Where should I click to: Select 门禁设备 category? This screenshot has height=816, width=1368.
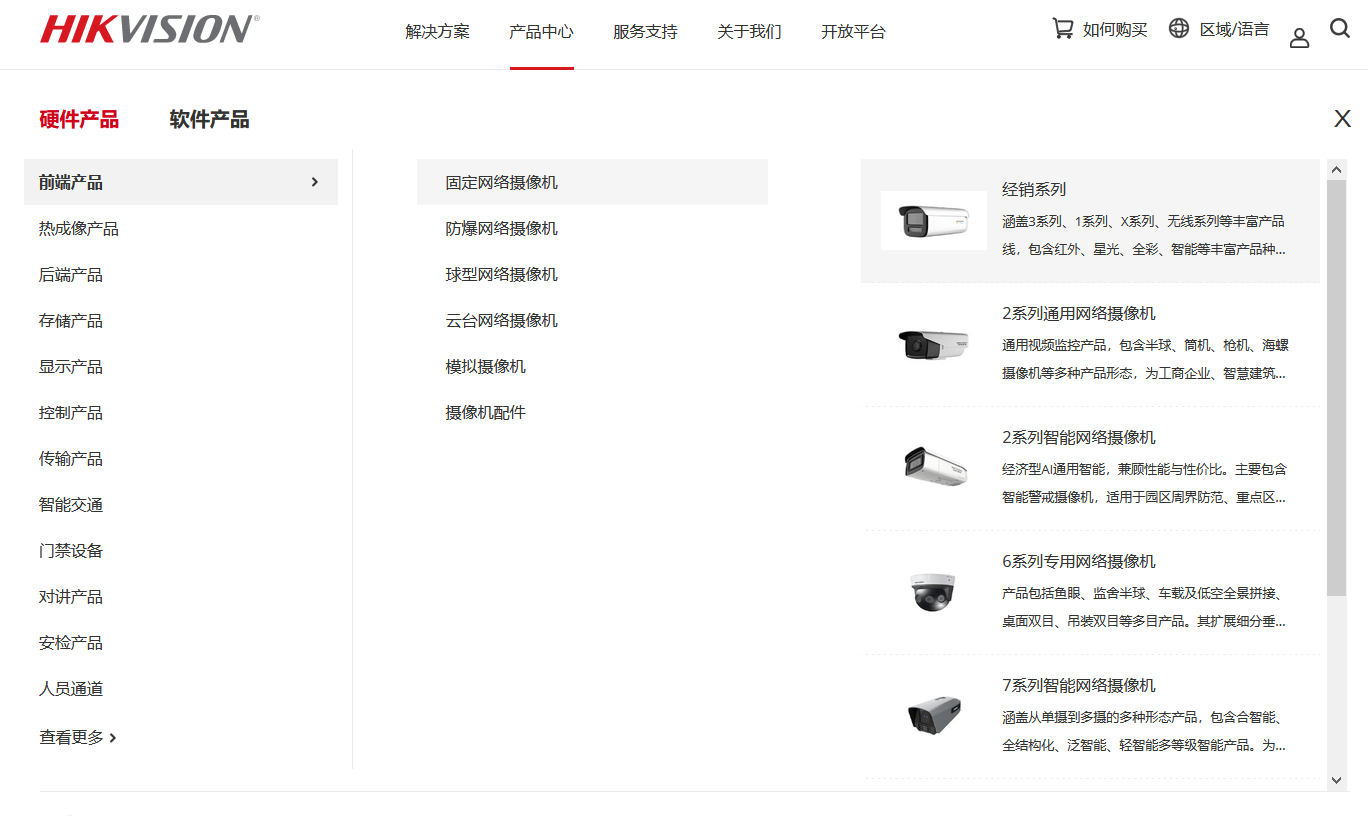point(71,551)
